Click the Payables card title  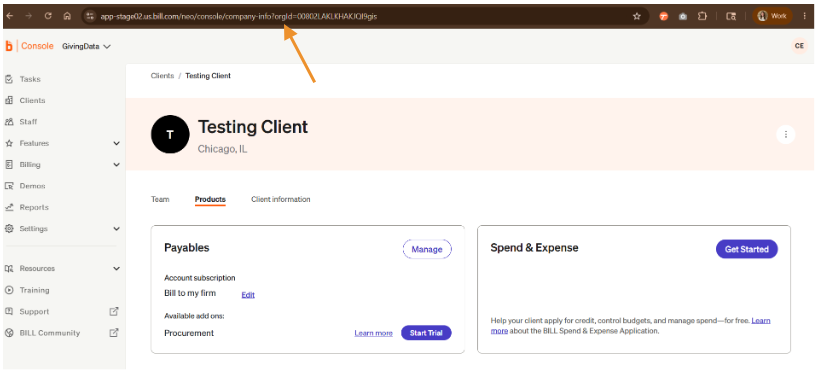click(187, 248)
